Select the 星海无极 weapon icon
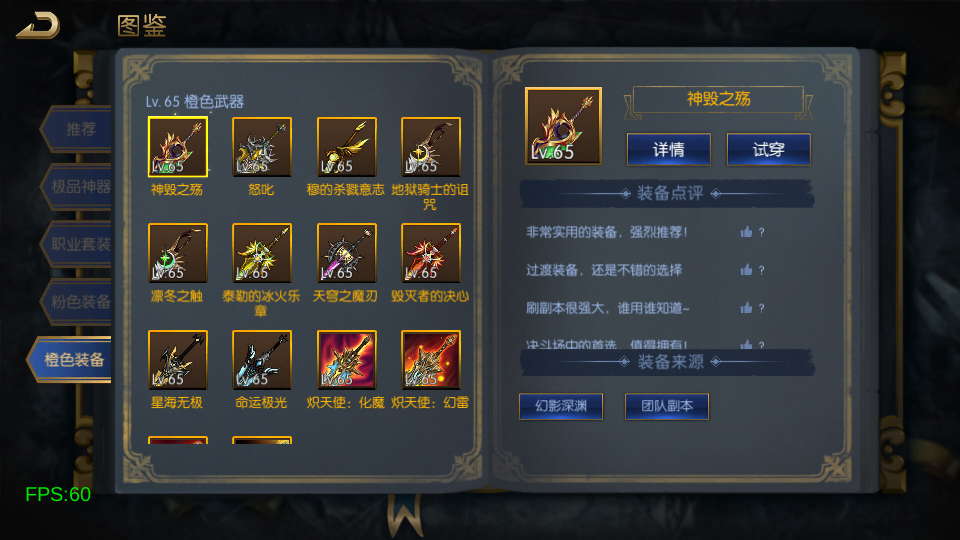The image size is (960, 540). [178, 360]
